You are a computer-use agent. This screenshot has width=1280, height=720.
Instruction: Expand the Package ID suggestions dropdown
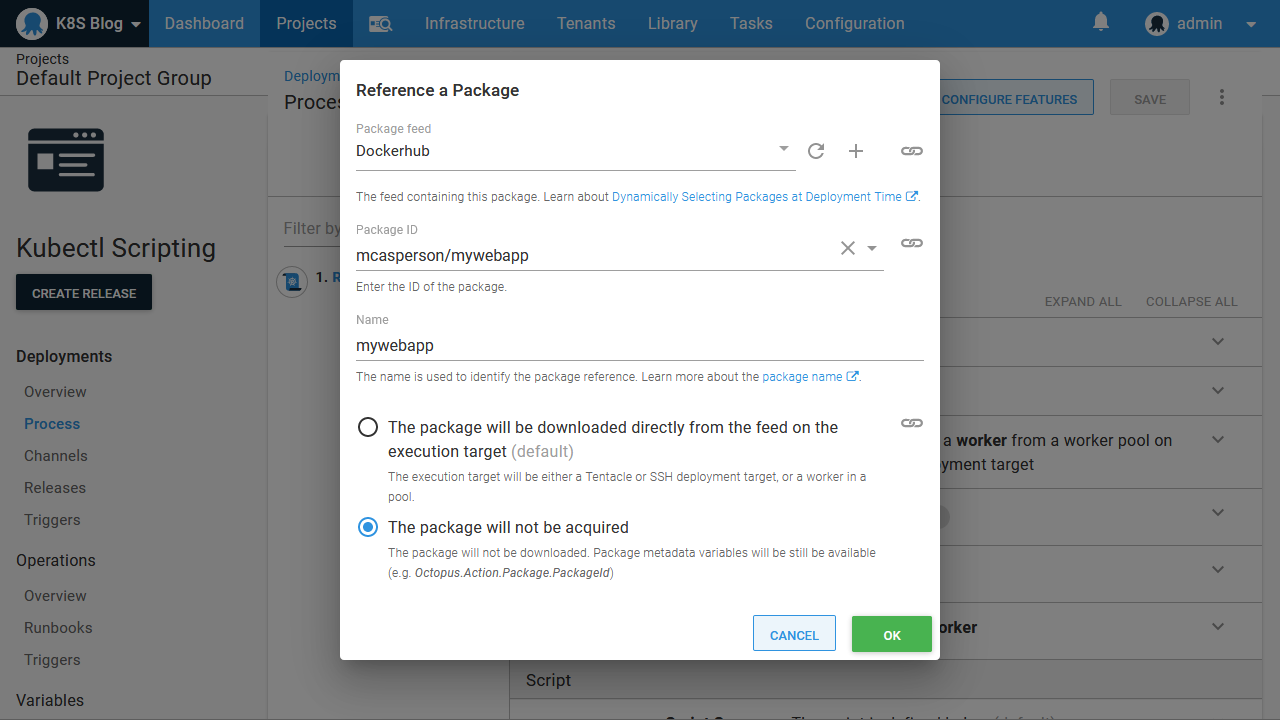coord(872,249)
